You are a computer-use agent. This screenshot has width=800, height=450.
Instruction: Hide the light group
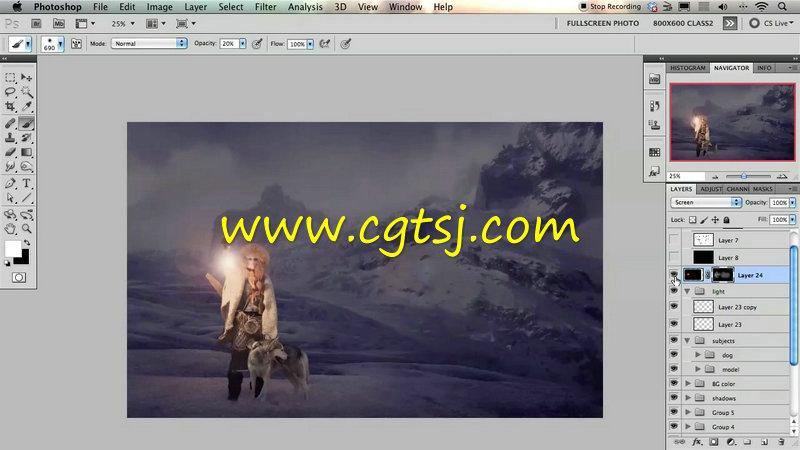674,291
